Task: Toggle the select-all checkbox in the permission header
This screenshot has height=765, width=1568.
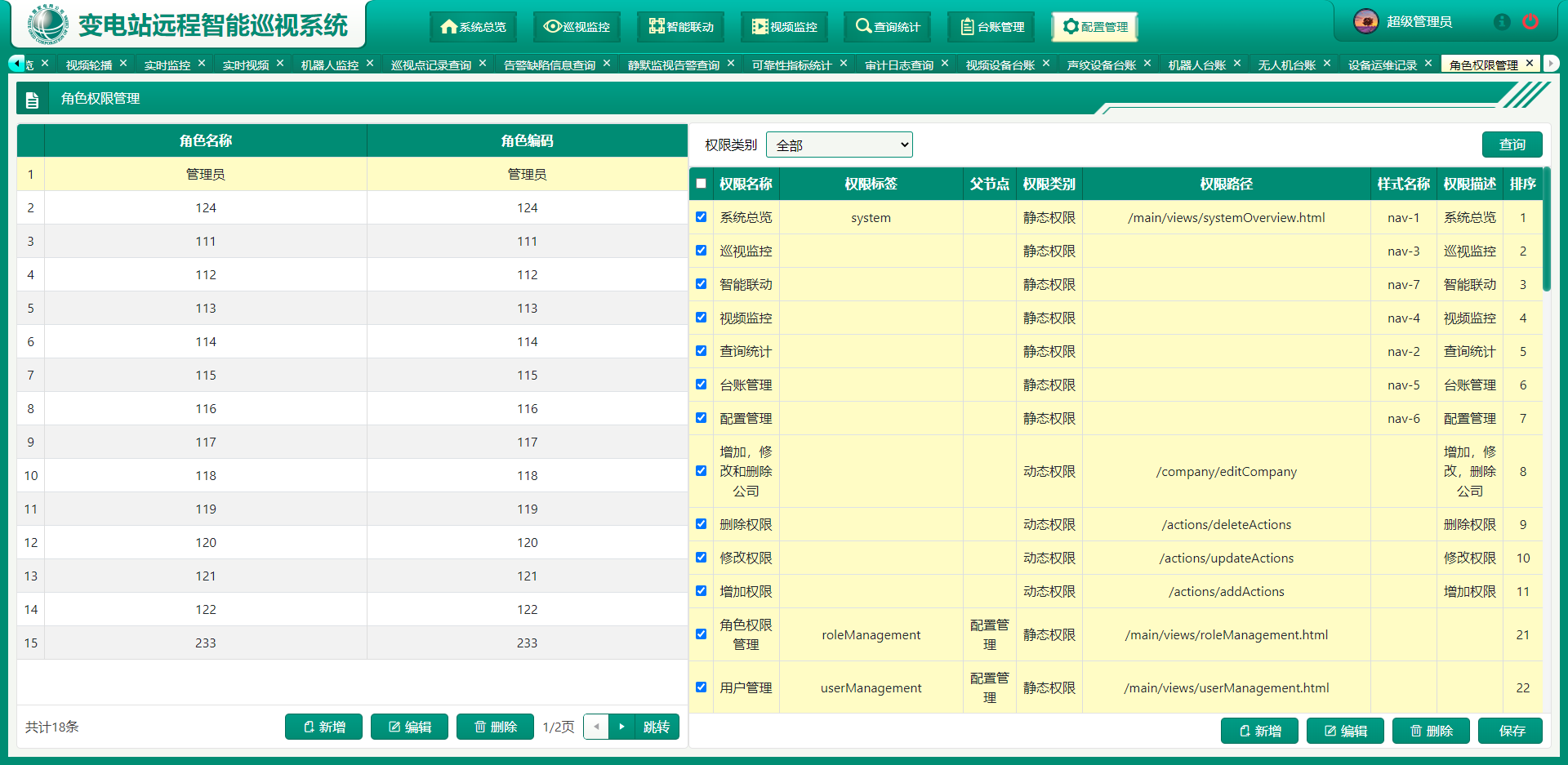Action: click(x=701, y=184)
